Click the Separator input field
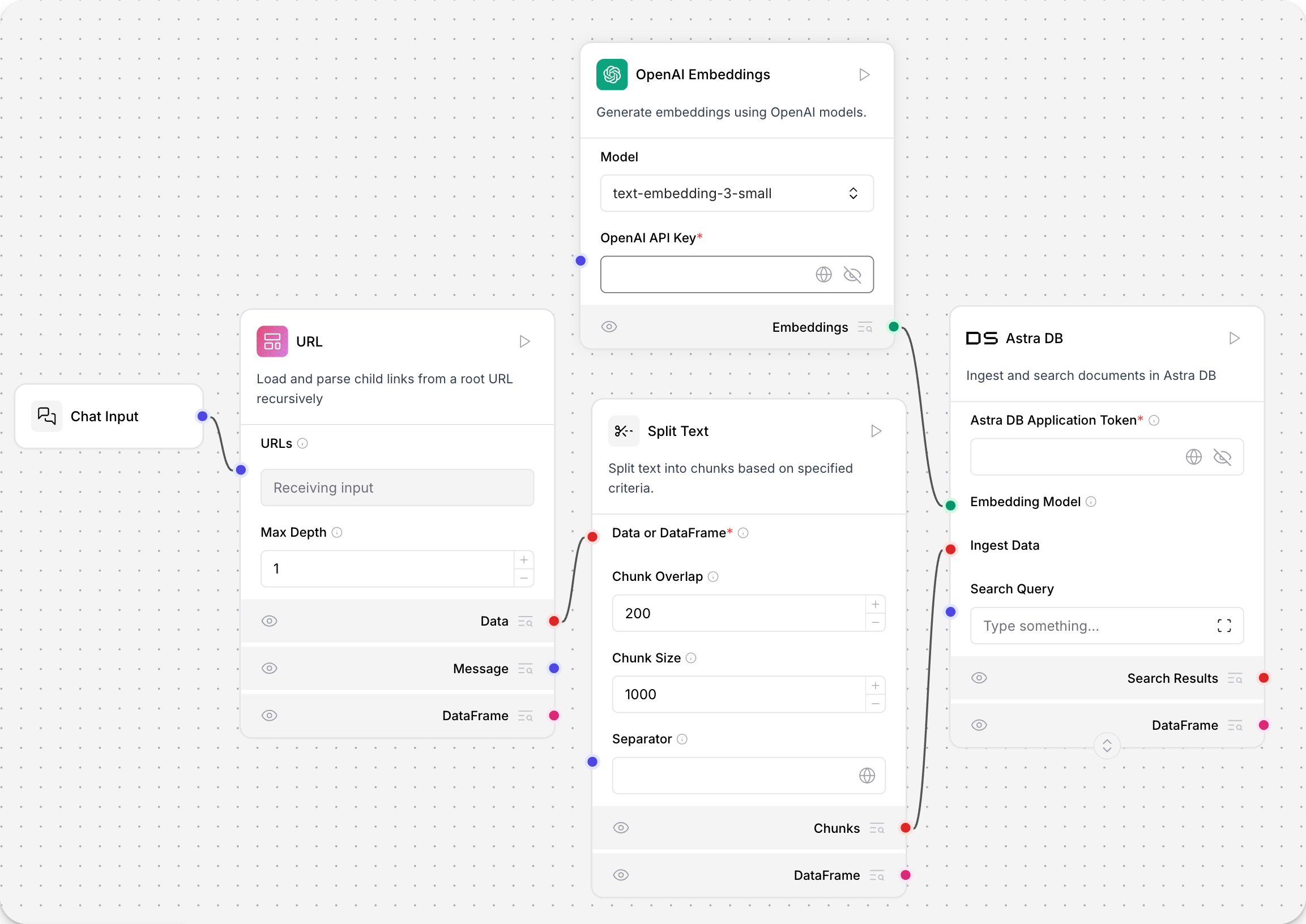The height and width of the screenshot is (924, 1306). [x=748, y=776]
